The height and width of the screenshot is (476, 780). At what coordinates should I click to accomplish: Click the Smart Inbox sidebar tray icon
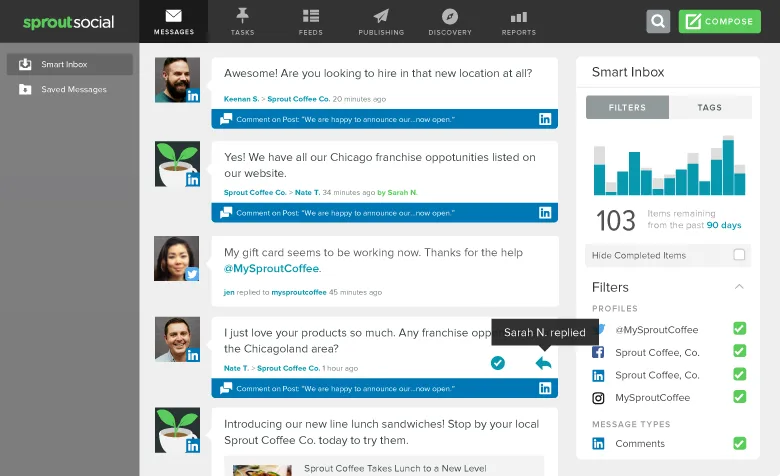click(x=25, y=64)
